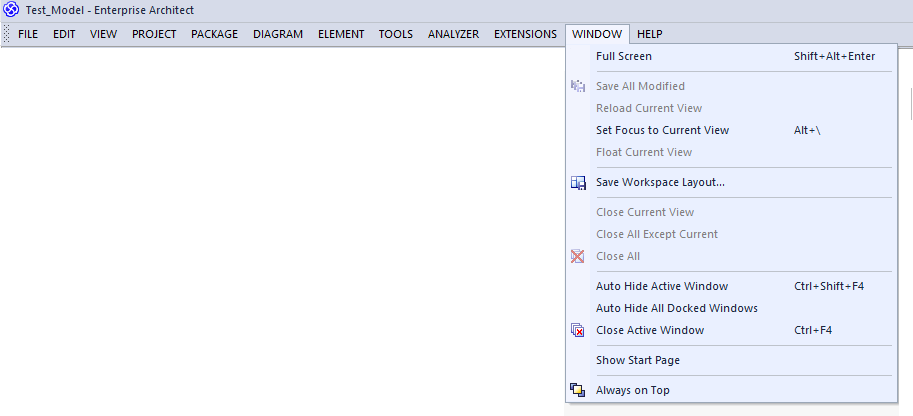Open the FILE menu

28,34
